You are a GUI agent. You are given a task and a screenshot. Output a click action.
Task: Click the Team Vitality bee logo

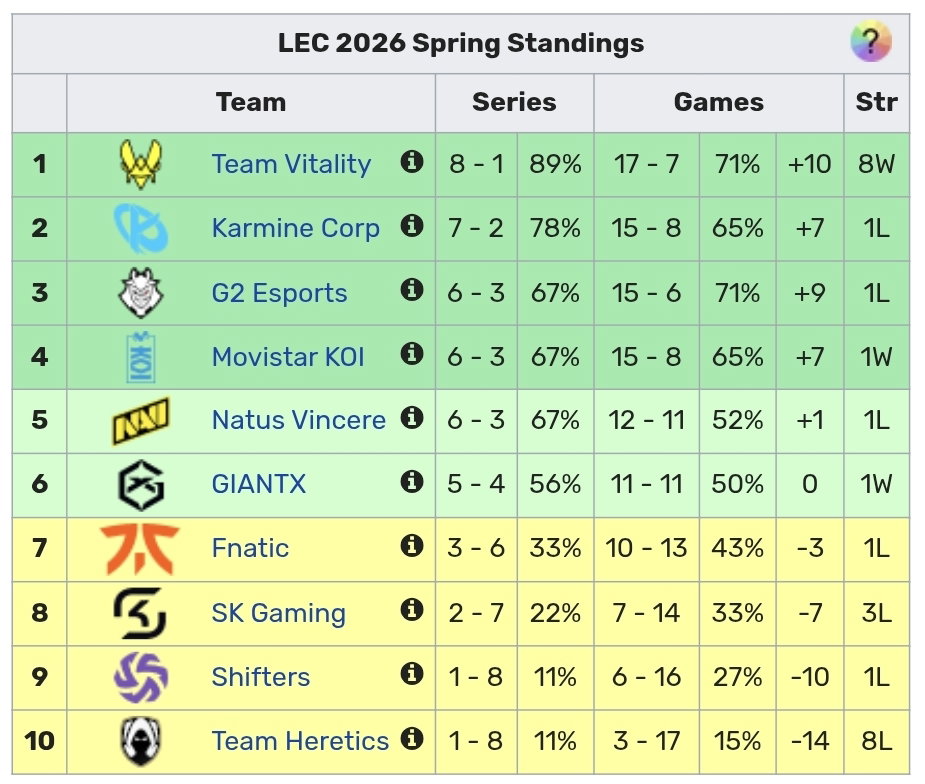pyautogui.click(x=140, y=164)
